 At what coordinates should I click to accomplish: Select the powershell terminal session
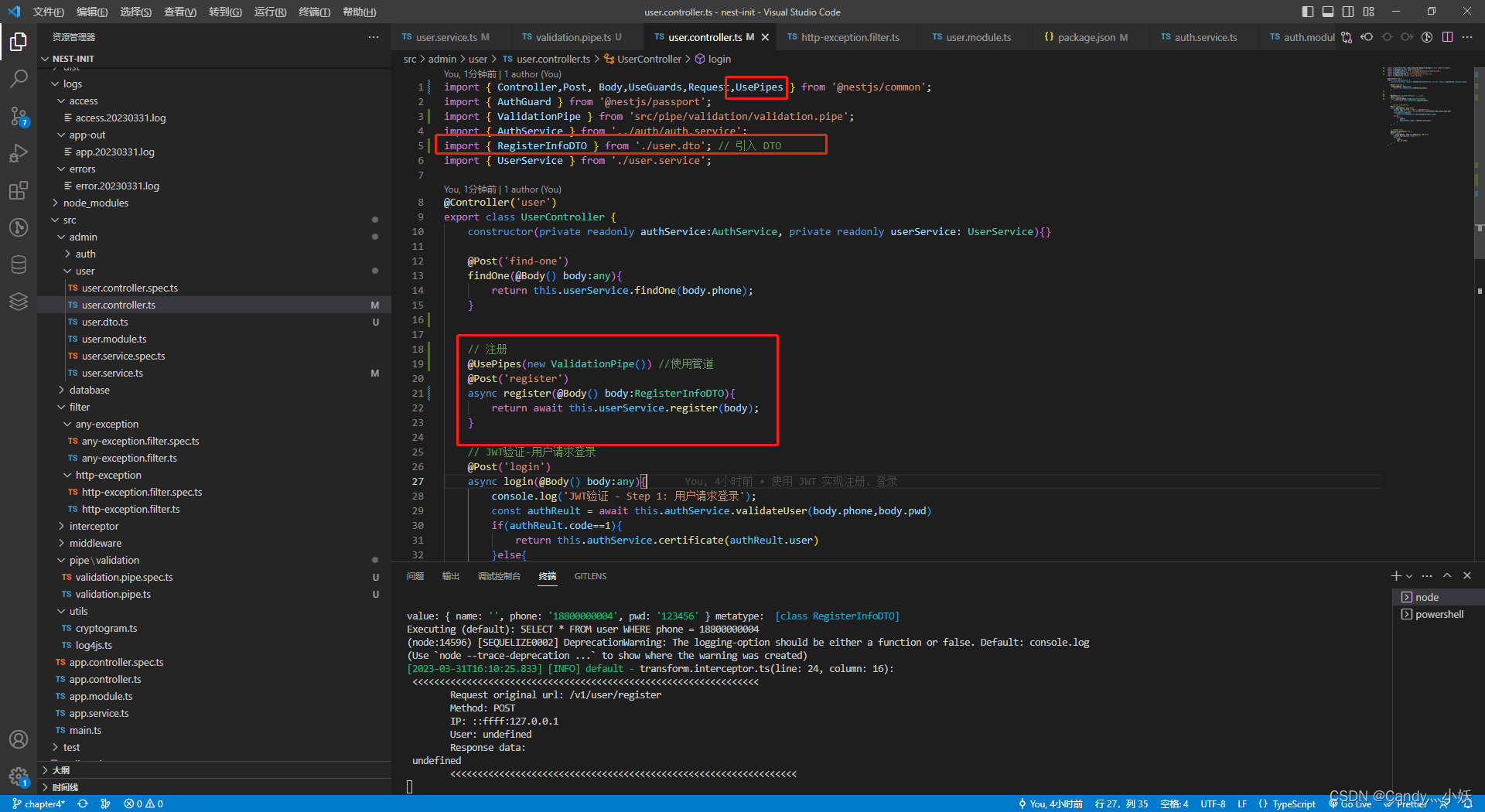[x=1438, y=614]
